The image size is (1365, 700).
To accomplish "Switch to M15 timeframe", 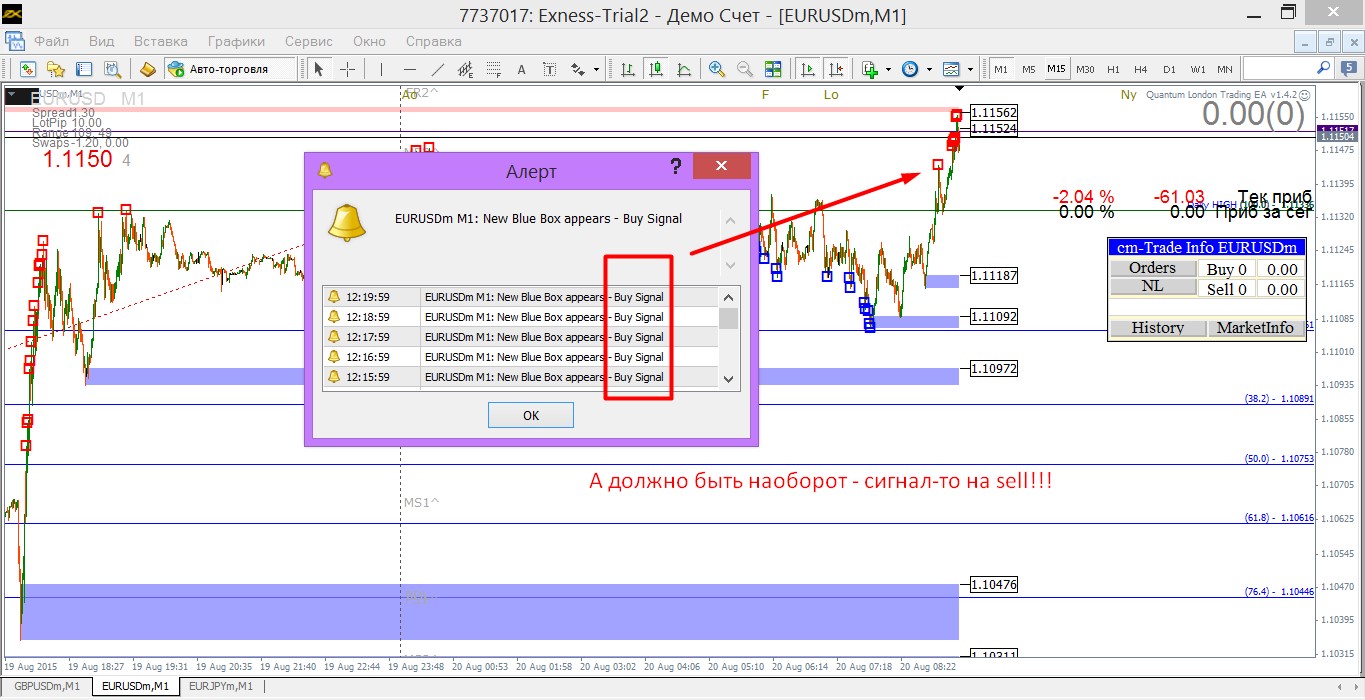I will point(1057,69).
